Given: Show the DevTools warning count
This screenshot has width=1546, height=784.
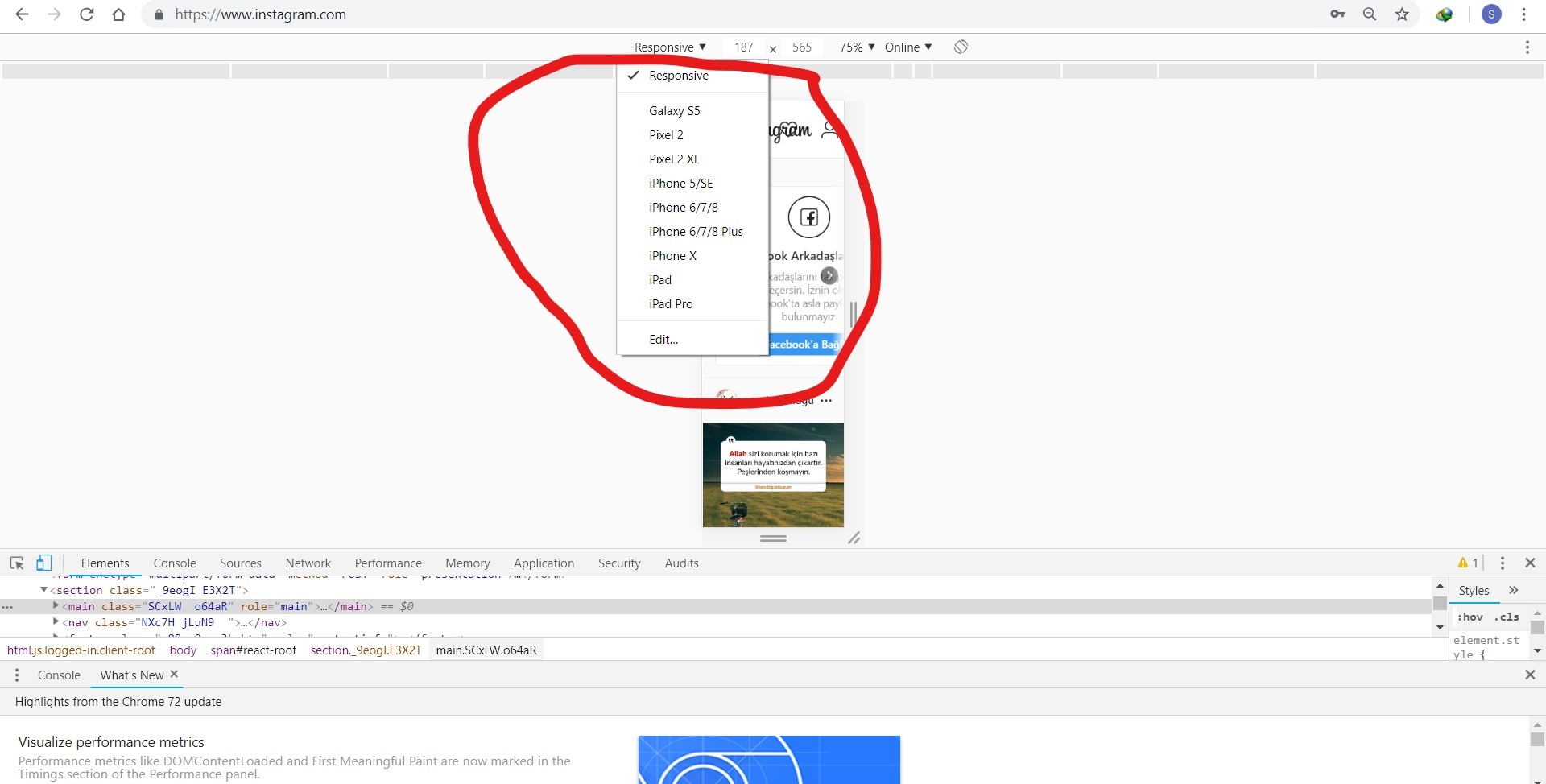Looking at the screenshot, I should (x=1468, y=563).
